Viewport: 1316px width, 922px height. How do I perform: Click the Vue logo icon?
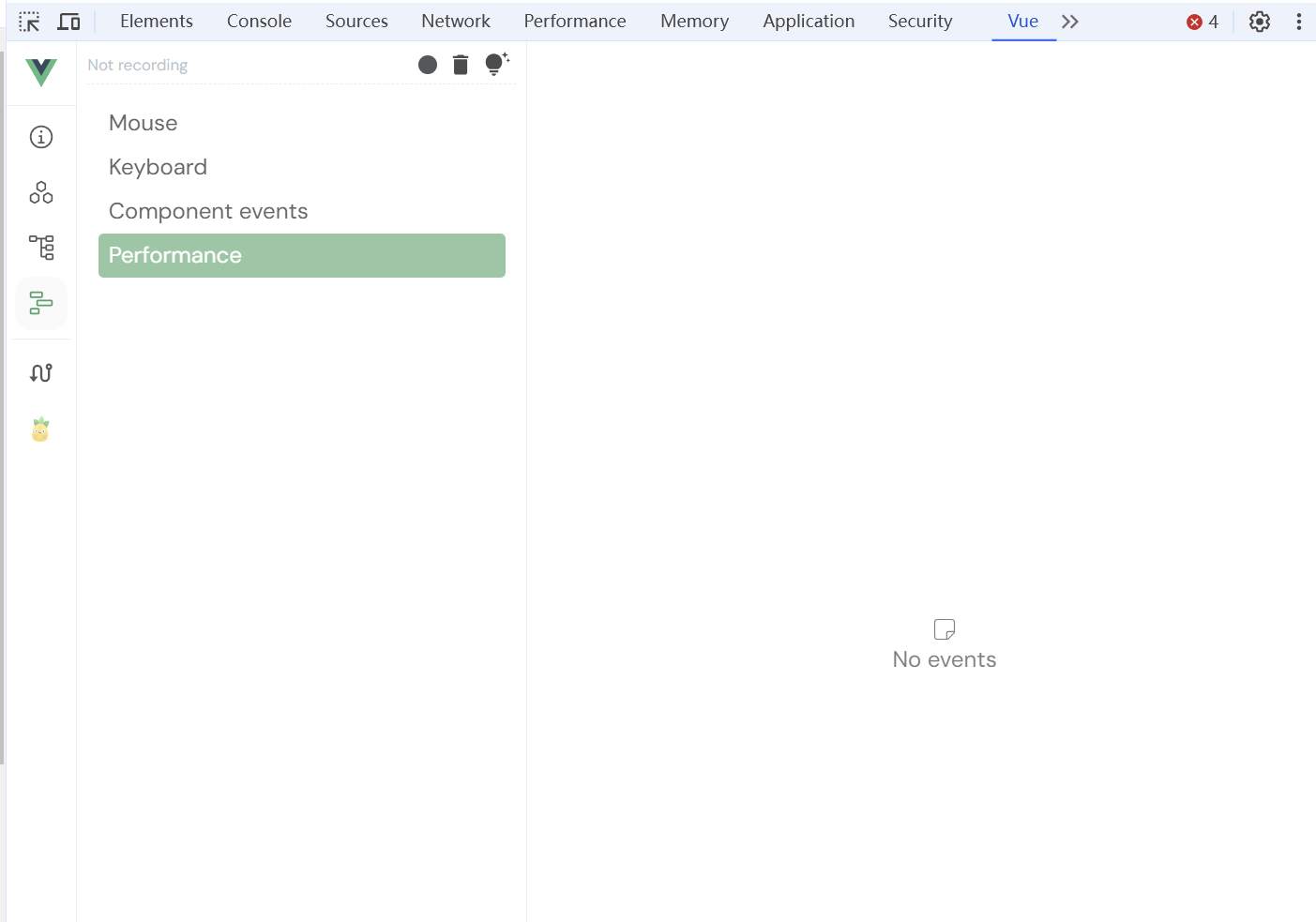[41, 72]
